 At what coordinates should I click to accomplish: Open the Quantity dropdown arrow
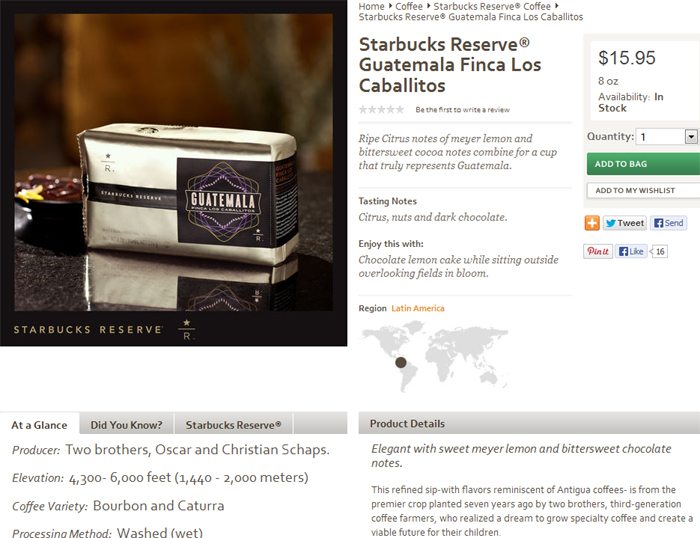coord(691,137)
